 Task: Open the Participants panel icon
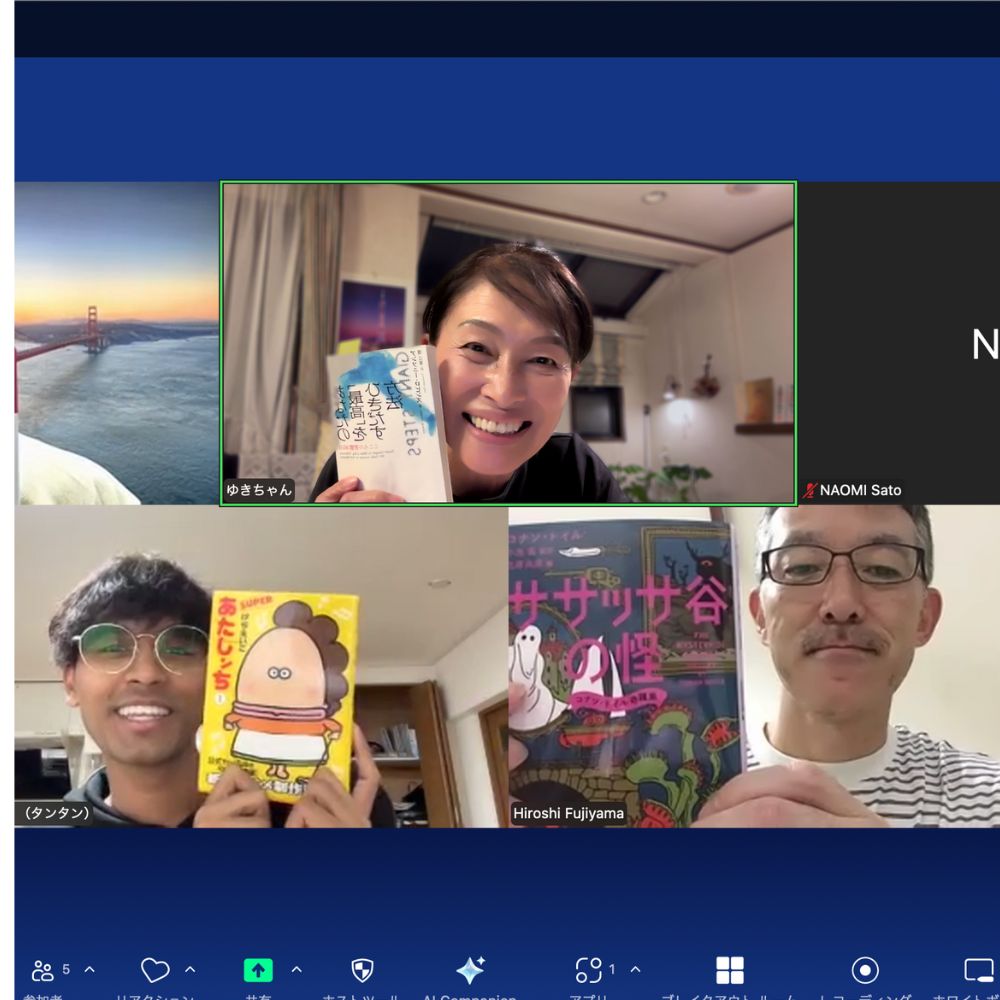pyautogui.click(x=43, y=970)
